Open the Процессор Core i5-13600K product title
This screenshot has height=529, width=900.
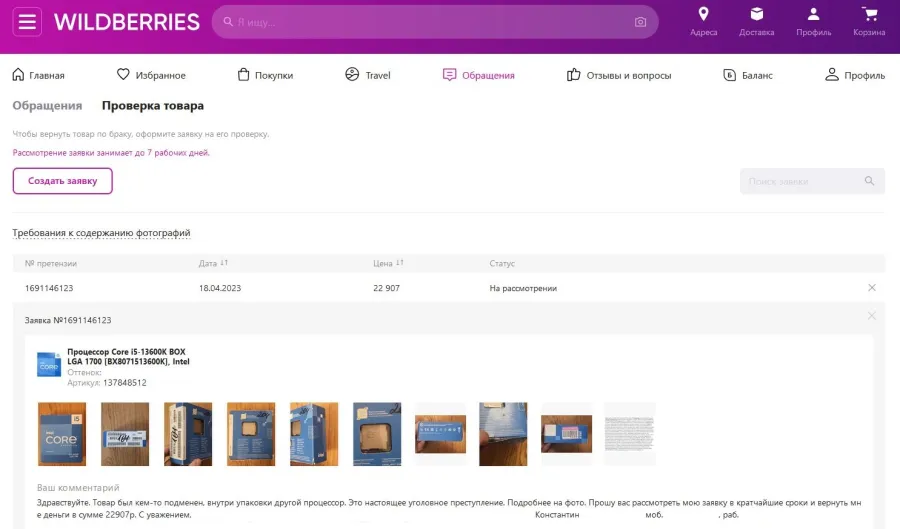pos(128,356)
